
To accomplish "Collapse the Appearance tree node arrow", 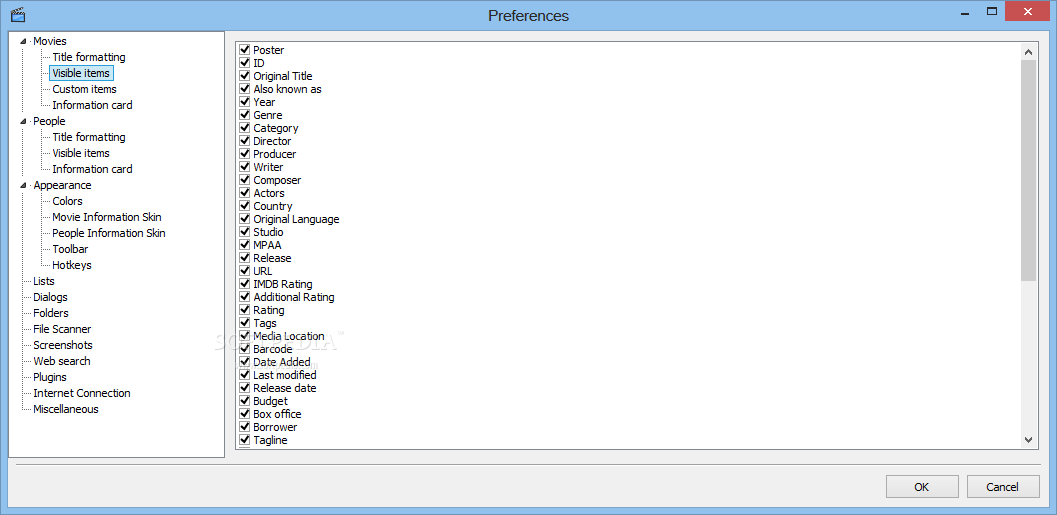I will pos(24,185).
